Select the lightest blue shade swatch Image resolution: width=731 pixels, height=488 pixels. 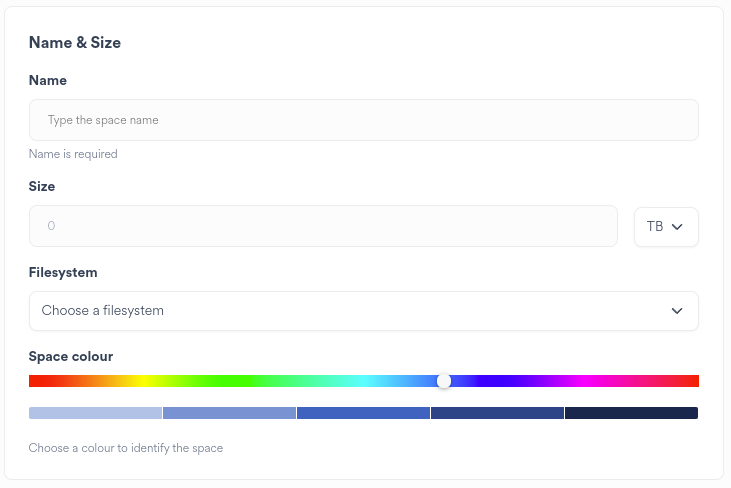click(x=95, y=413)
